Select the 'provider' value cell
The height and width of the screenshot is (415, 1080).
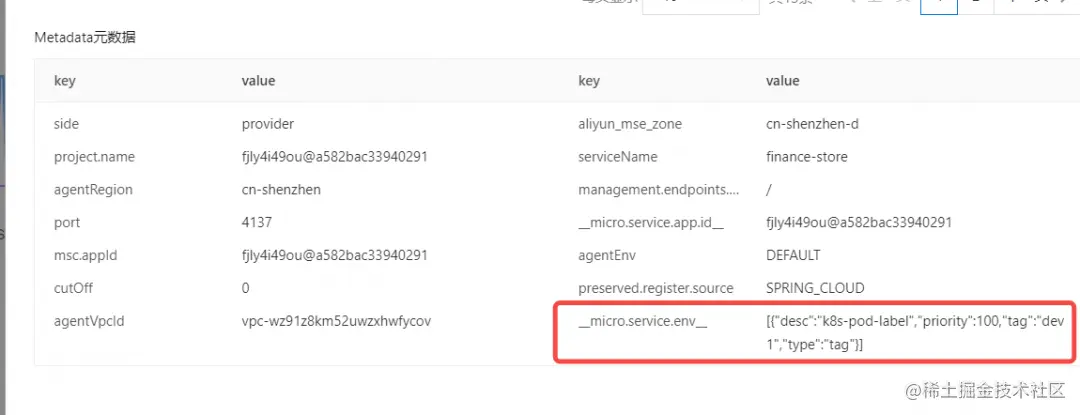268,124
